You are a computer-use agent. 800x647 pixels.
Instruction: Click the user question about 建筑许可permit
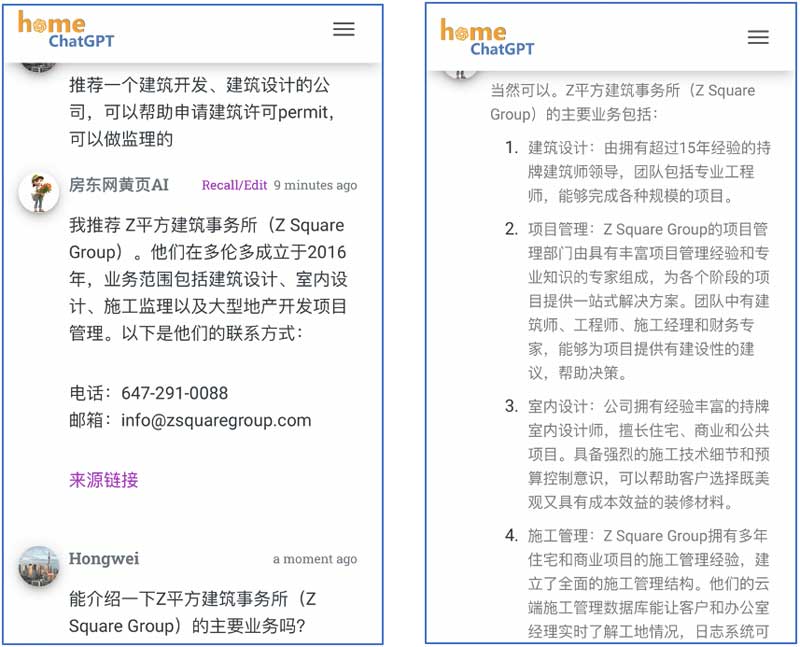pyautogui.click(x=202, y=112)
